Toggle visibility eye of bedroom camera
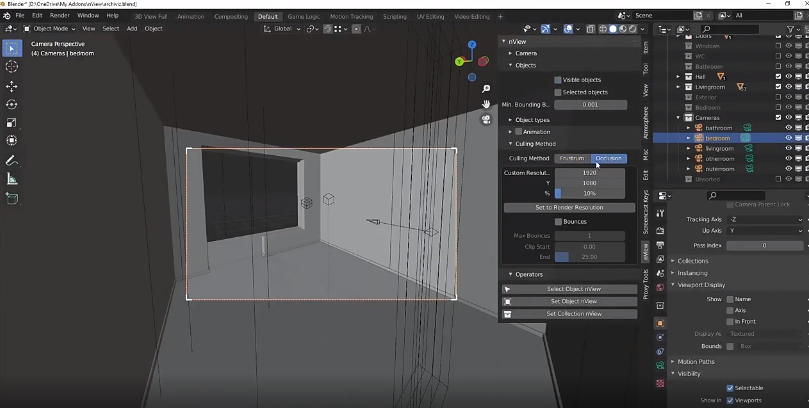 point(789,138)
